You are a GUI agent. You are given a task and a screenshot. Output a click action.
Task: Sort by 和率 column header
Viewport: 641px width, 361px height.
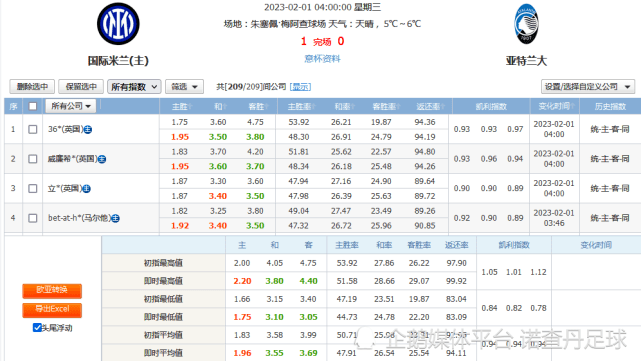(x=345, y=107)
